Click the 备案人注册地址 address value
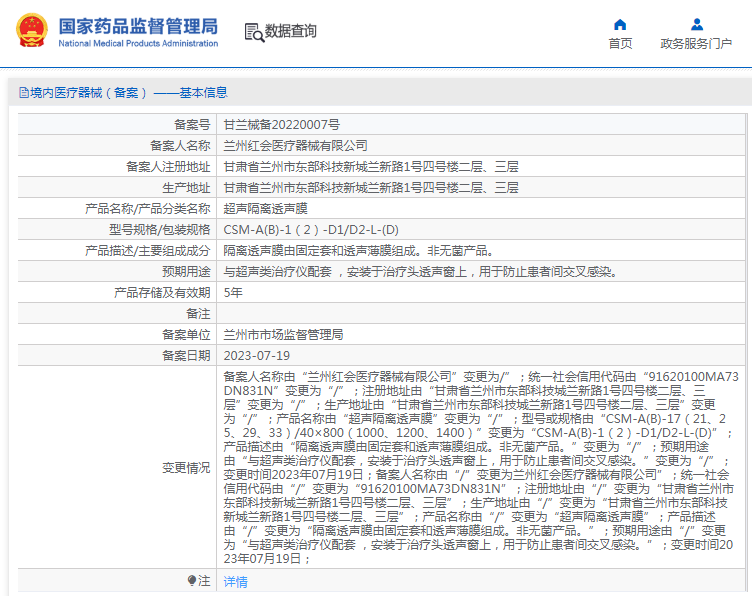Viewport: 752px width, 596px height. tap(371, 167)
